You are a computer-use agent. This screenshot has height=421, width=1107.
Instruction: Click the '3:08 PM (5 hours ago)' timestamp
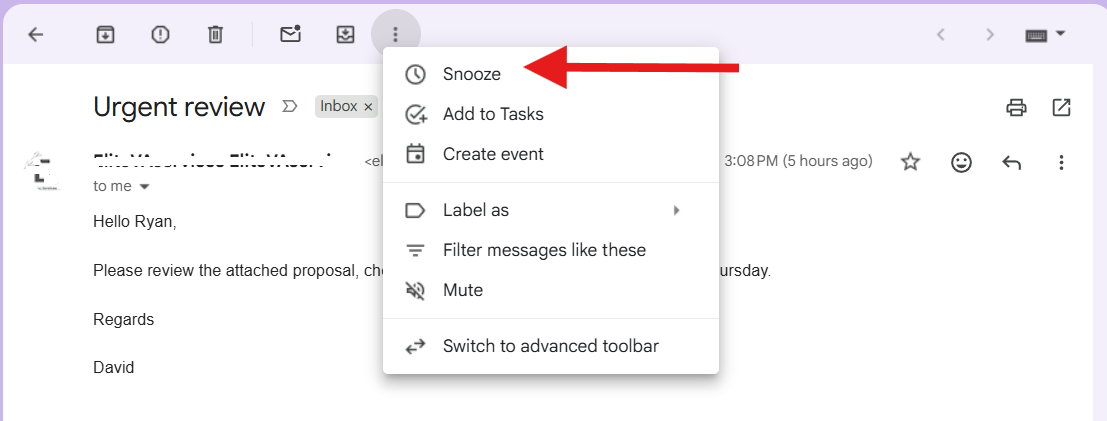coord(798,161)
